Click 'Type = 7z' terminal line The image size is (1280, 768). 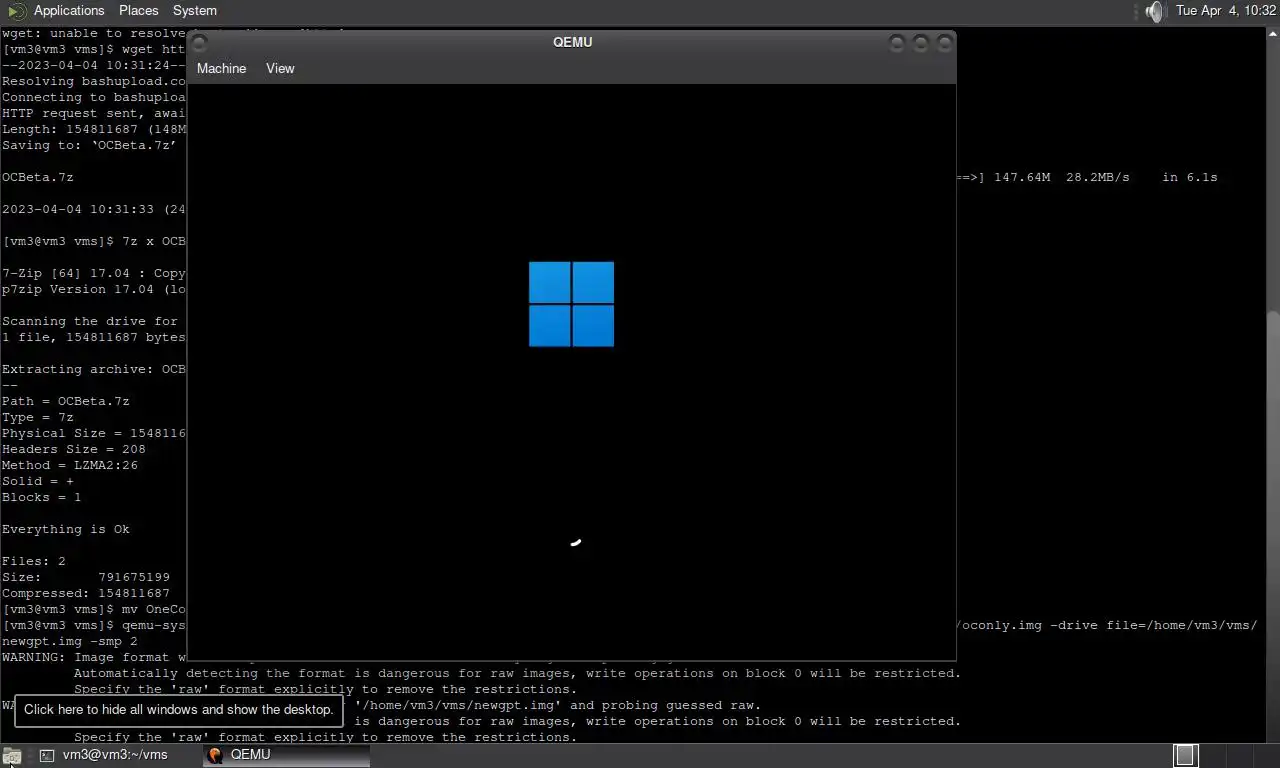38,417
